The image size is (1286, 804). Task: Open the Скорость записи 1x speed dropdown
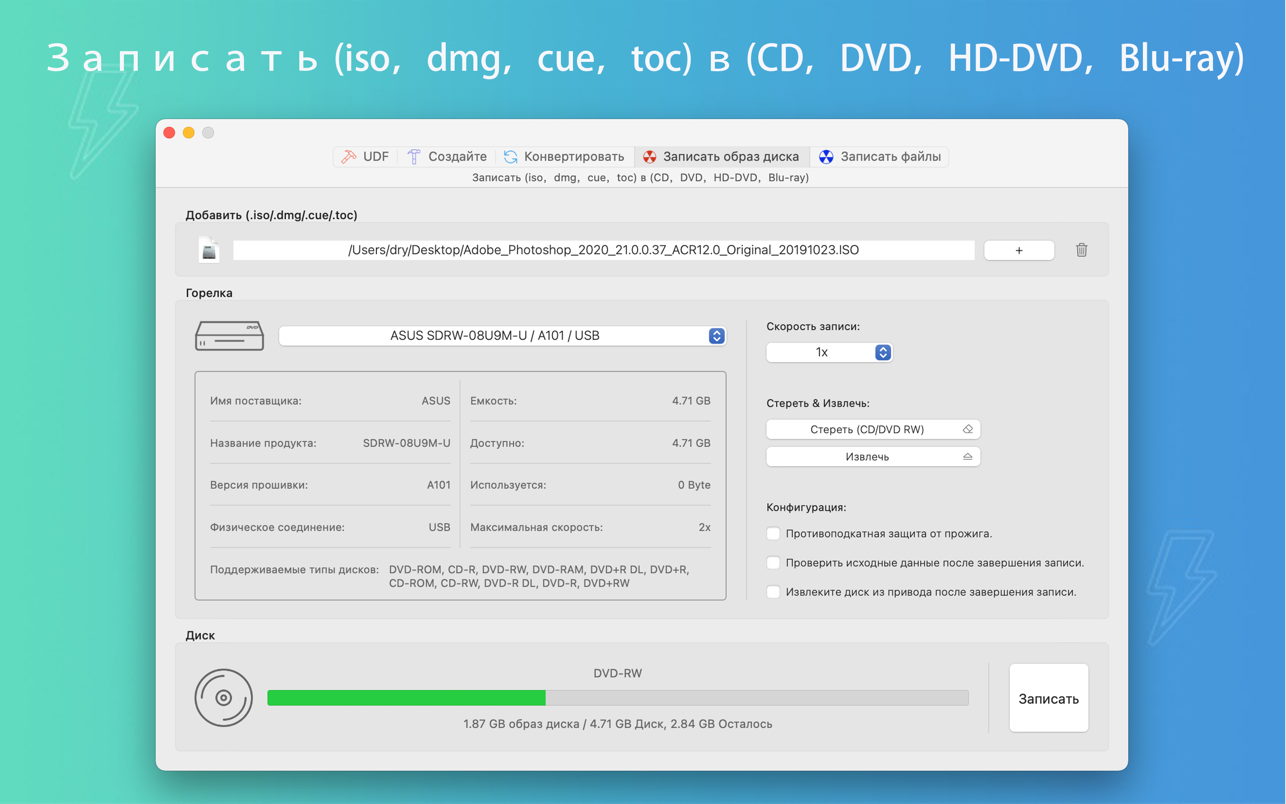click(x=828, y=352)
